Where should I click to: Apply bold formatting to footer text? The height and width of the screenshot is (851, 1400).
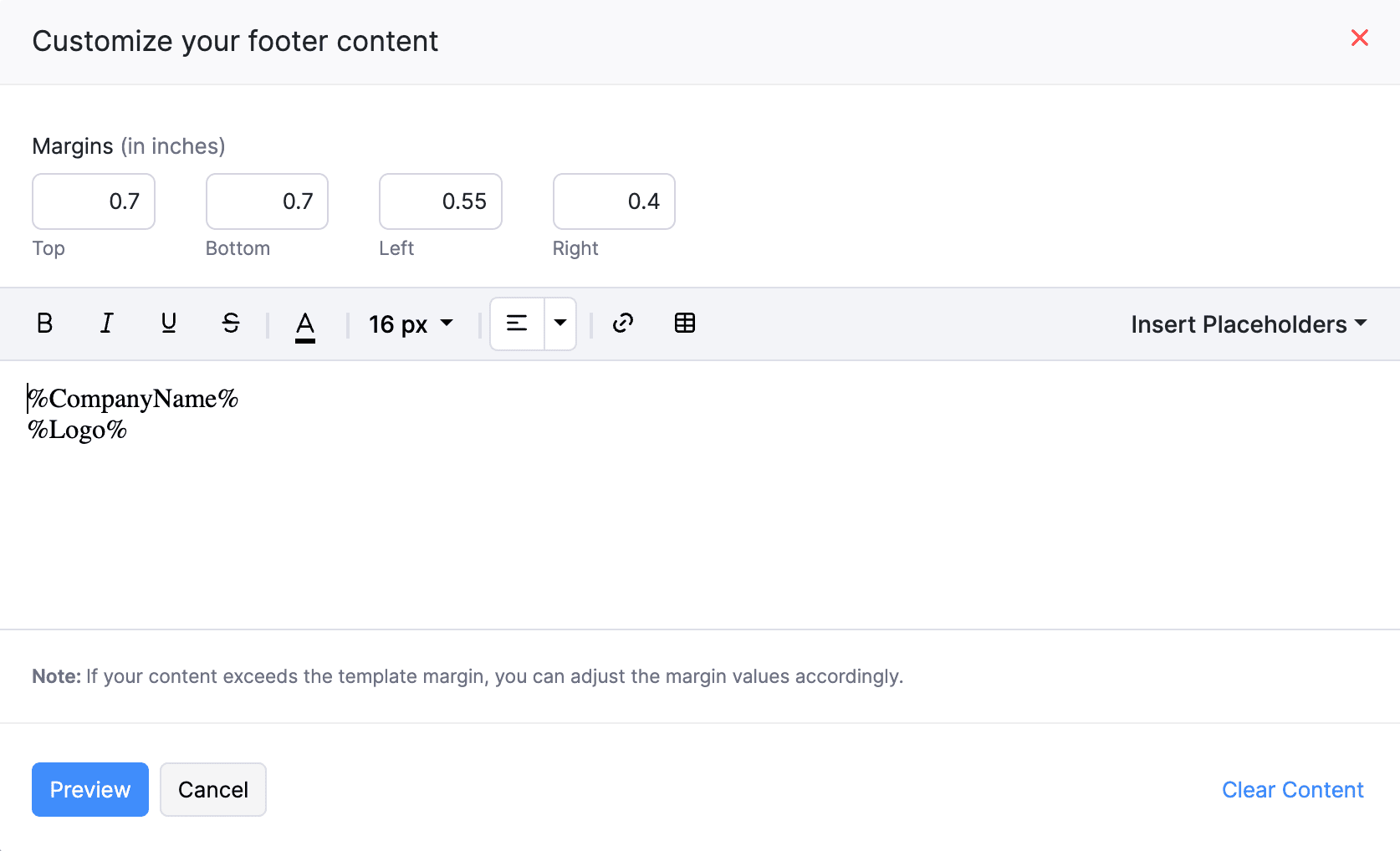pyautogui.click(x=44, y=324)
